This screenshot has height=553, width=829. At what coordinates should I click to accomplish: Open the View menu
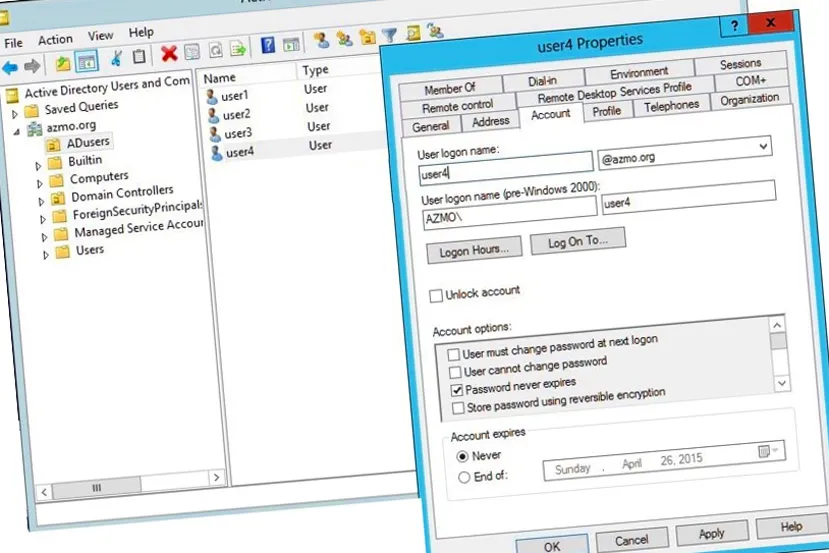(100, 35)
